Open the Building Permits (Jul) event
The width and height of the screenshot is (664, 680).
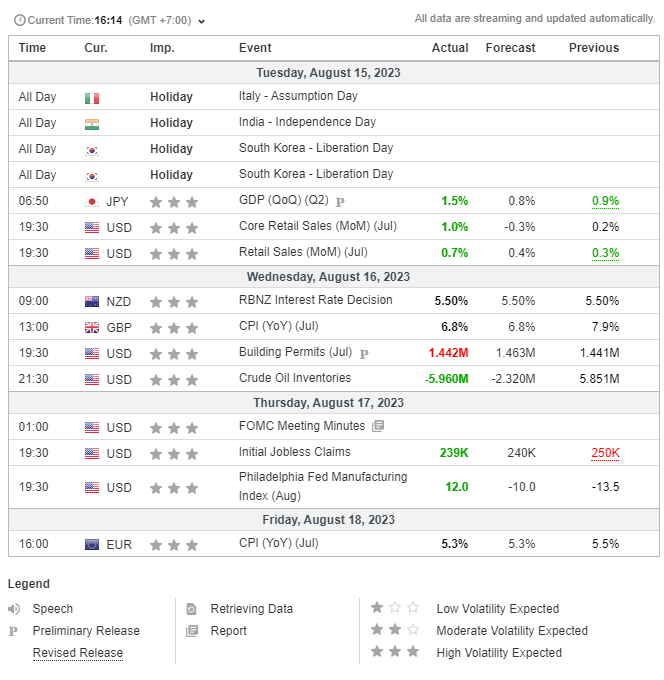pos(295,352)
